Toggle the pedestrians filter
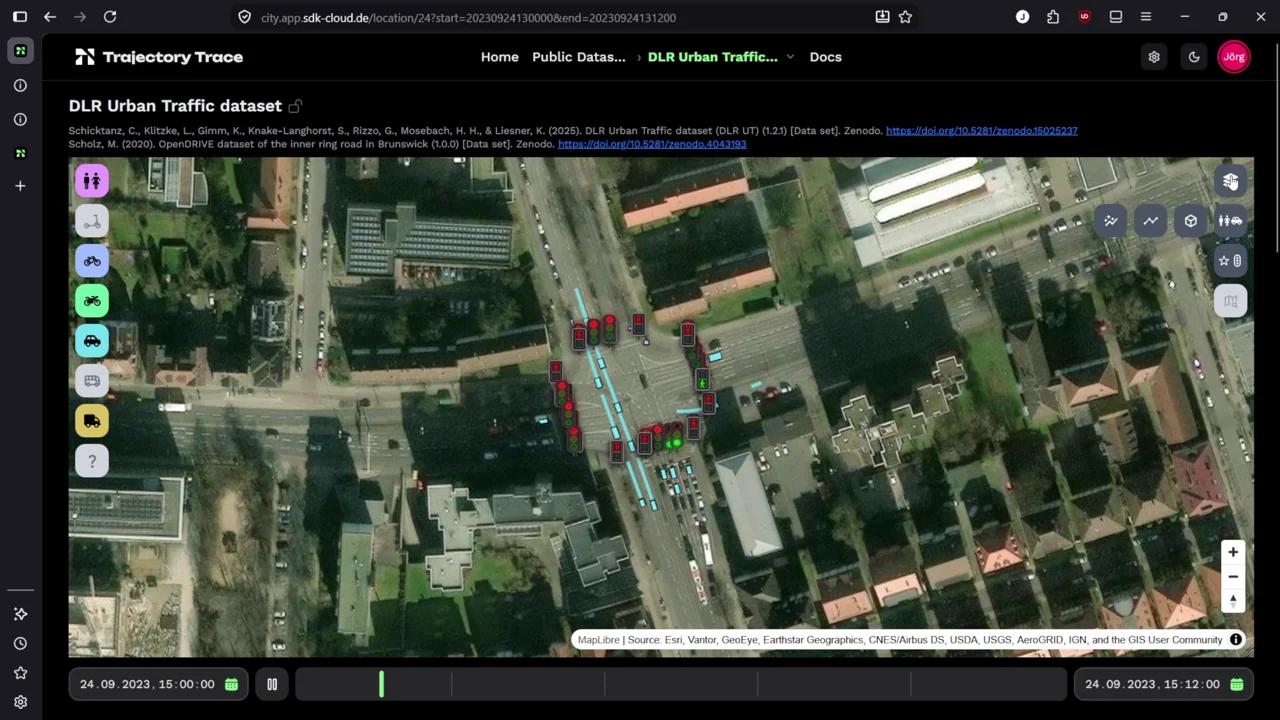 point(92,181)
